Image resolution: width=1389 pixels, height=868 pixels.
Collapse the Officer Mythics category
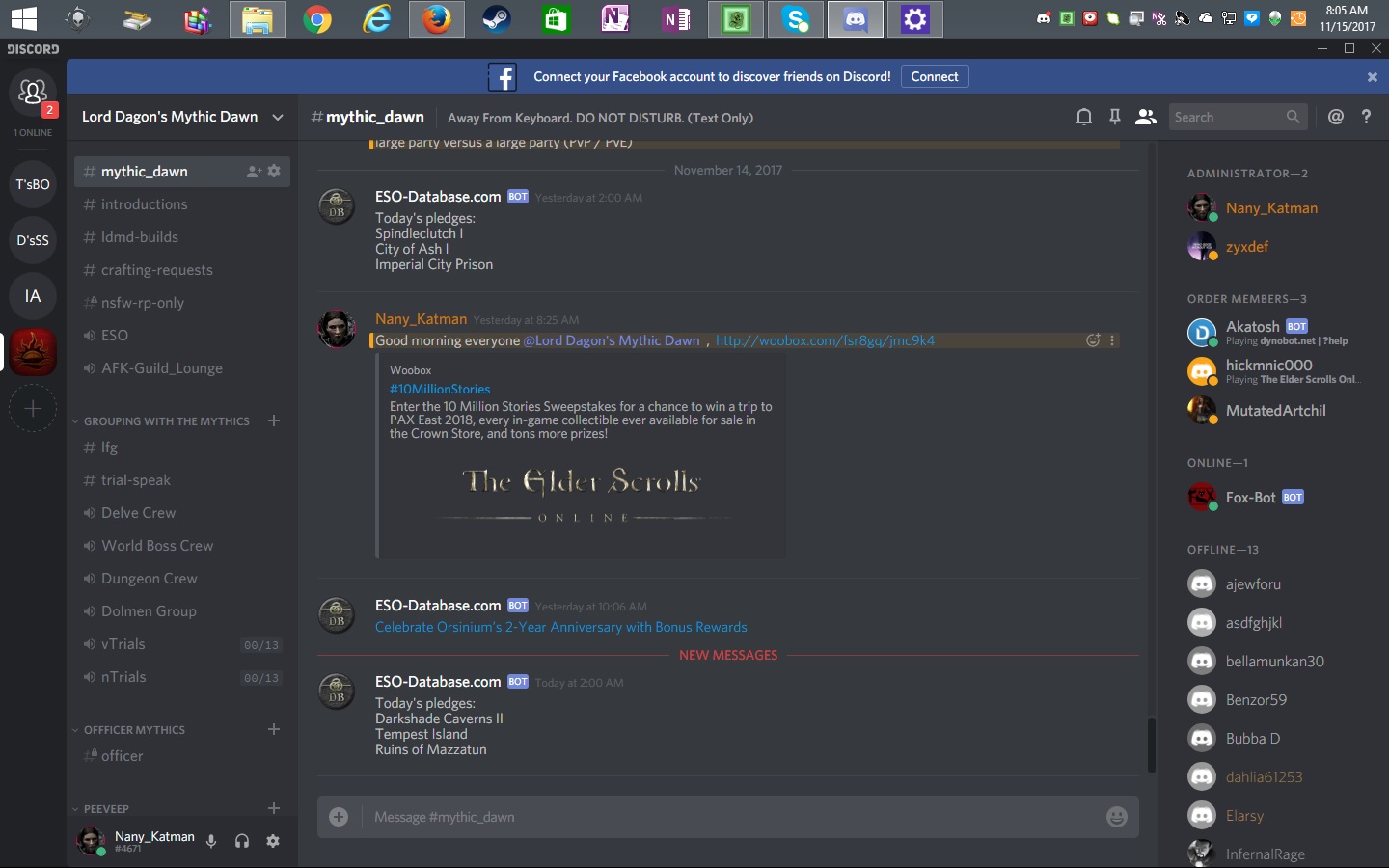point(134,730)
